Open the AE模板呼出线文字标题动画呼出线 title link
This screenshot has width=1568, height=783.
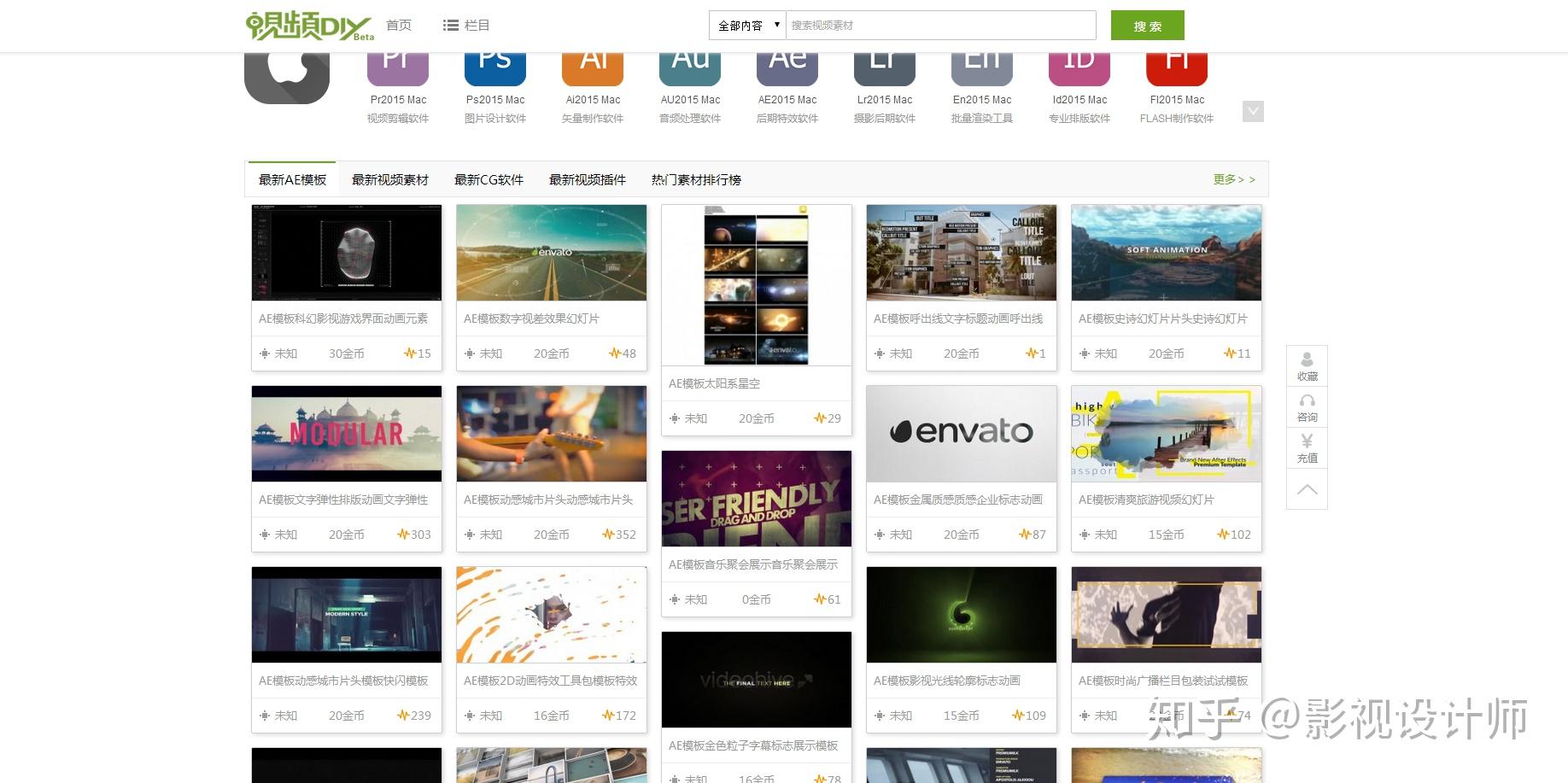(x=958, y=318)
